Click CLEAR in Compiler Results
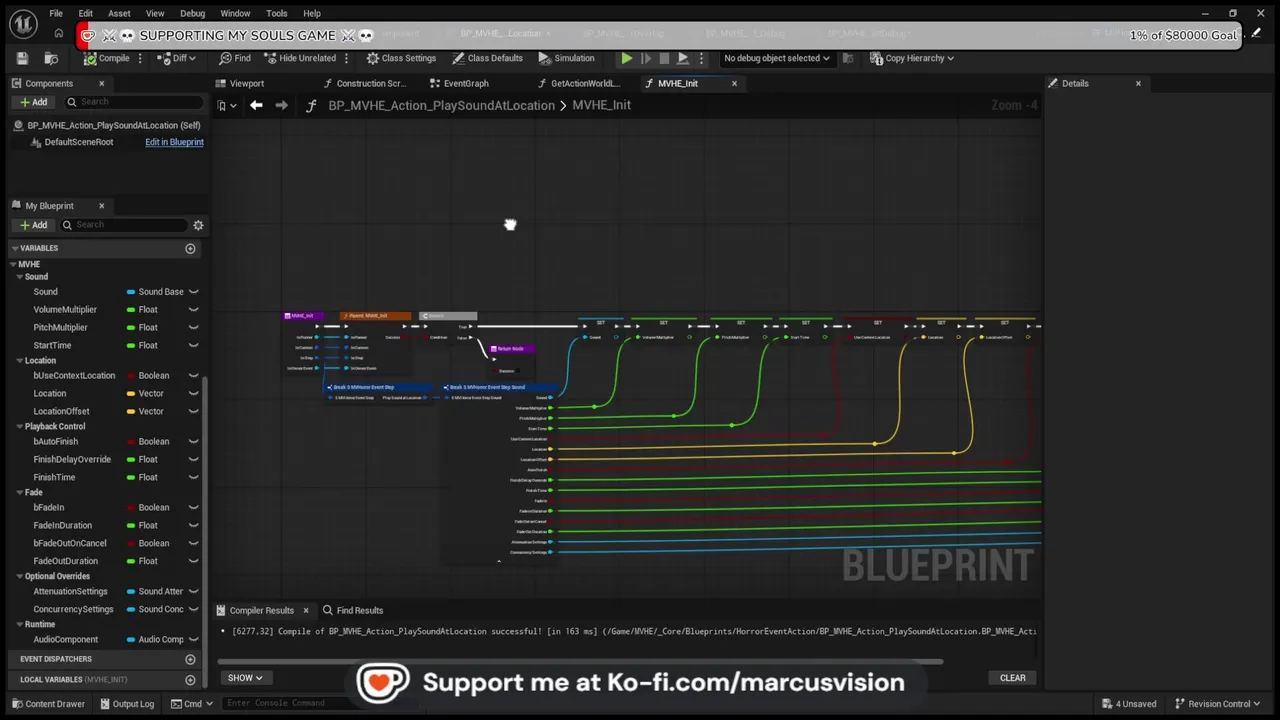1280x720 pixels. pos(1012,678)
